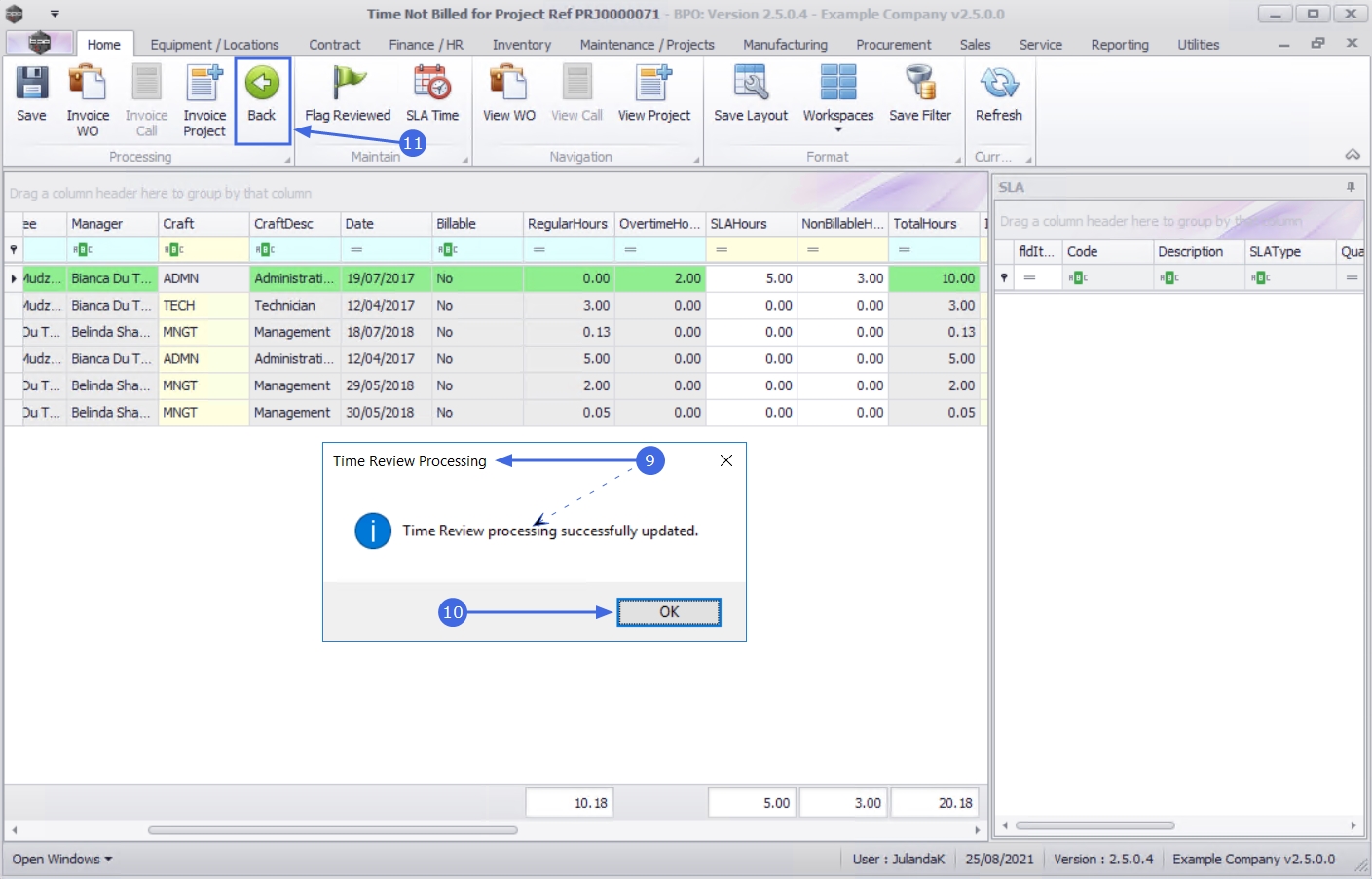
Task: Click the SLAHours column header
Action: point(751,224)
